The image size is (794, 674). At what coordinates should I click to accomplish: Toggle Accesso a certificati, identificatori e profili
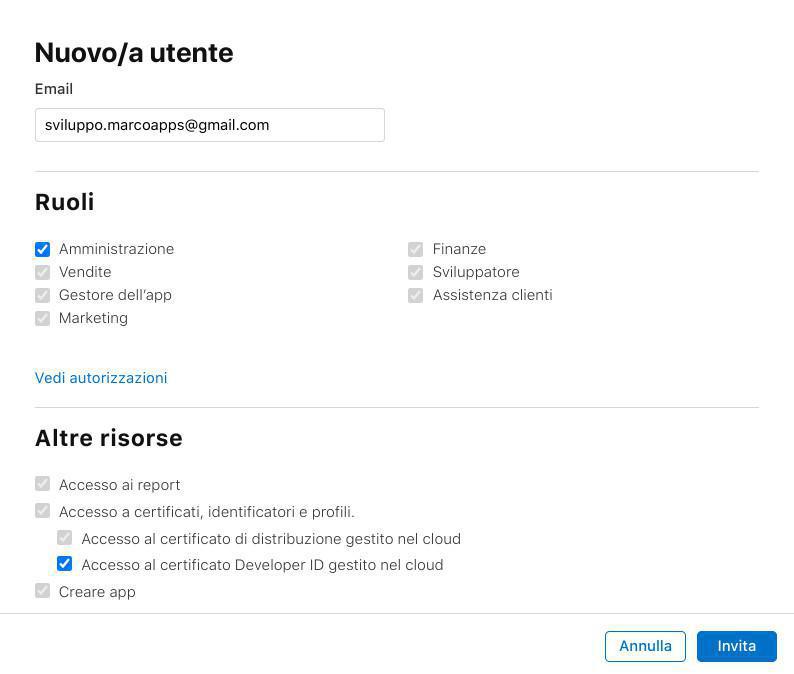point(42,511)
